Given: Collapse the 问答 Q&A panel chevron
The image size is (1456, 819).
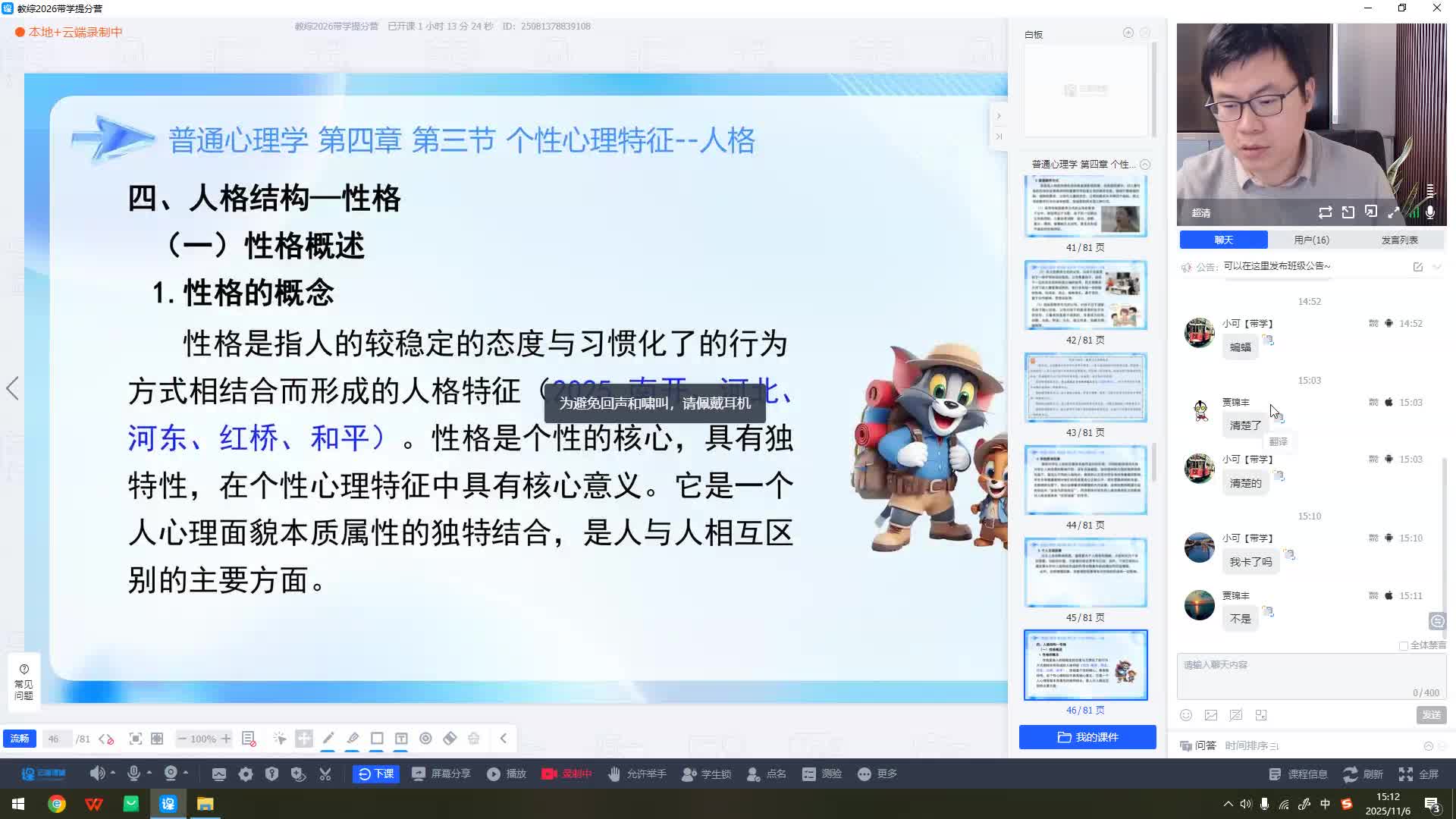Looking at the screenshot, I should 1428,745.
